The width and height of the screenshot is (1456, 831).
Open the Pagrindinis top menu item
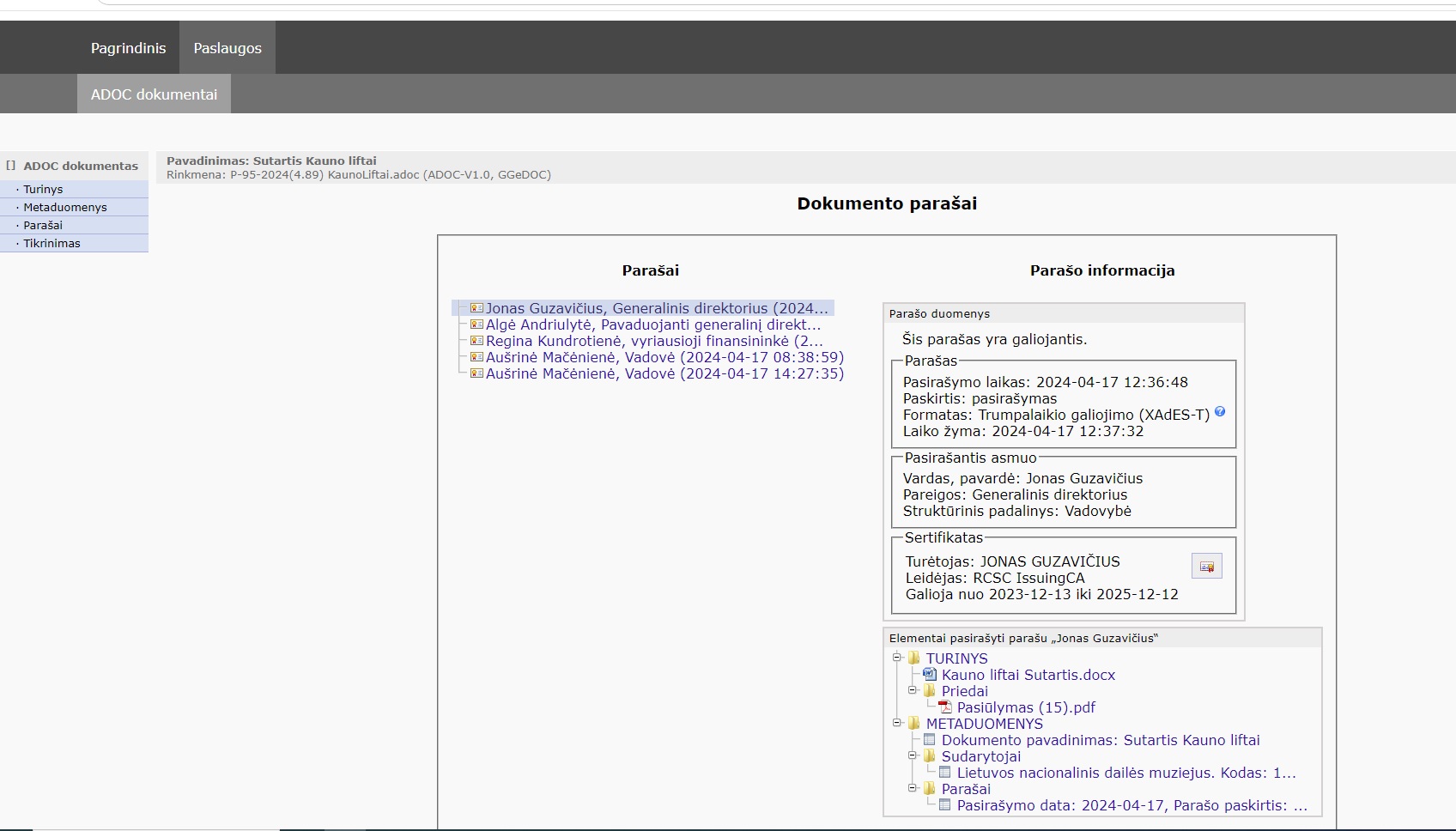128,48
